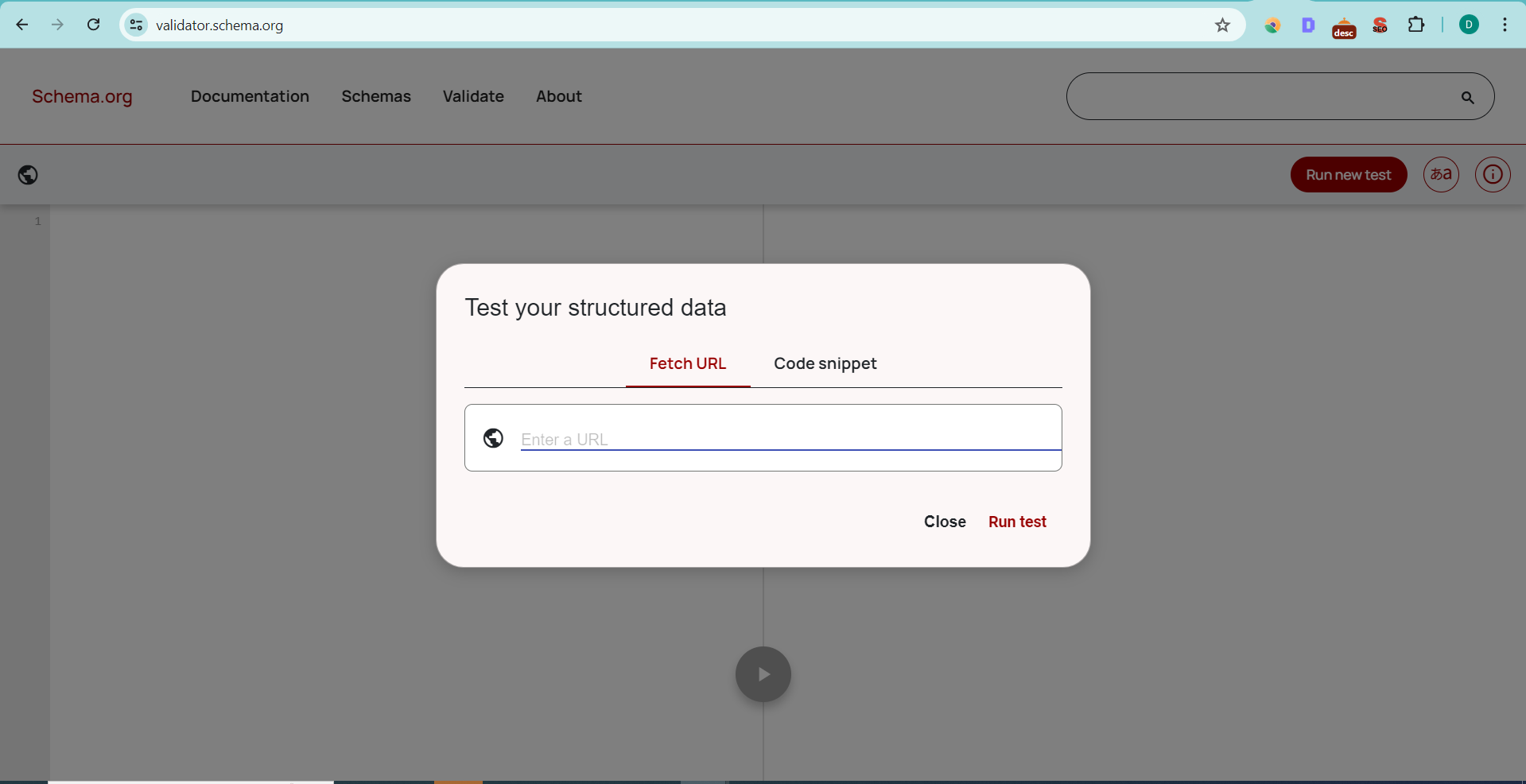Select the Fetch URL tab
This screenshot has width=1526, height=784.
pos(688,363)
